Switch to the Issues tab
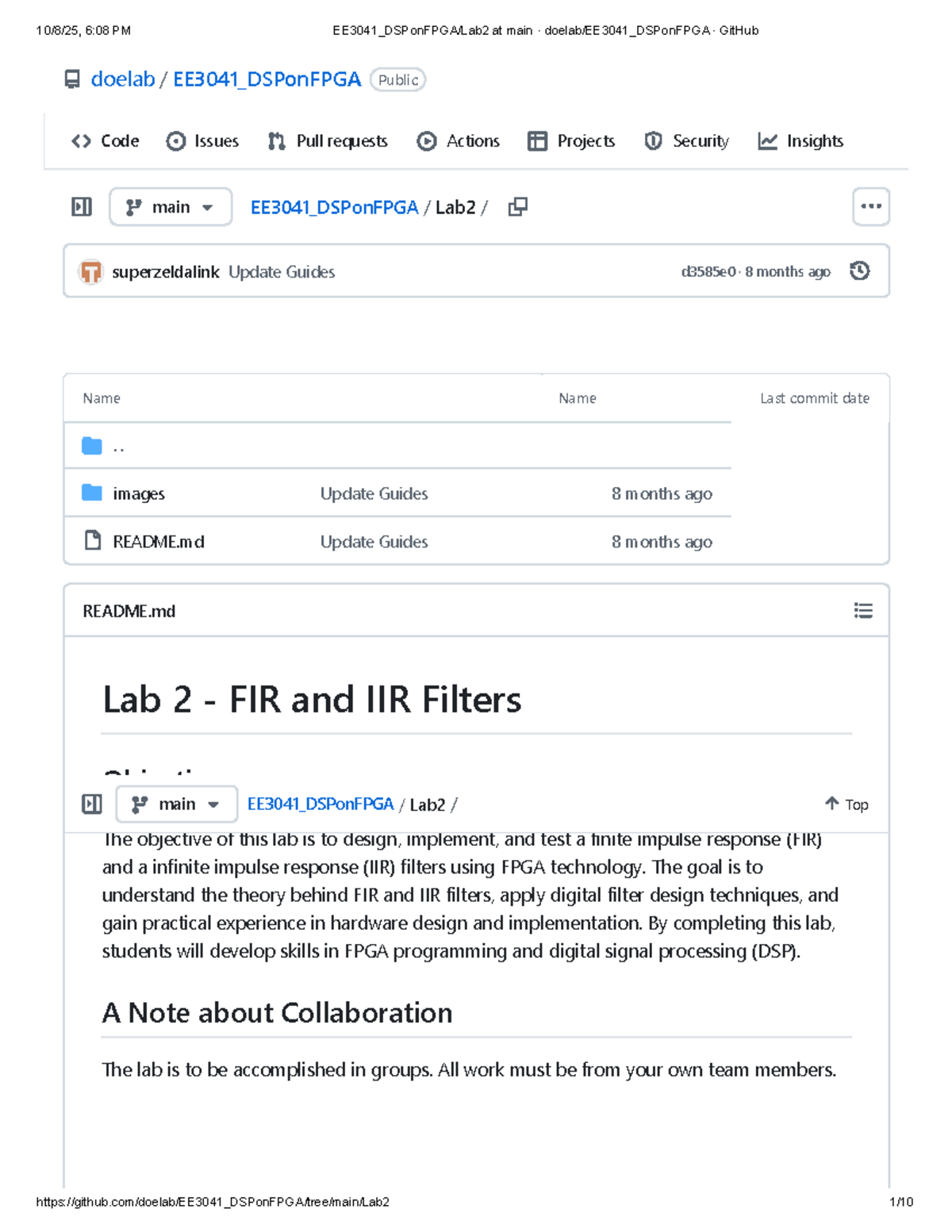The height and width of the screenshot is (1232, 952). (x=202, y=141)
